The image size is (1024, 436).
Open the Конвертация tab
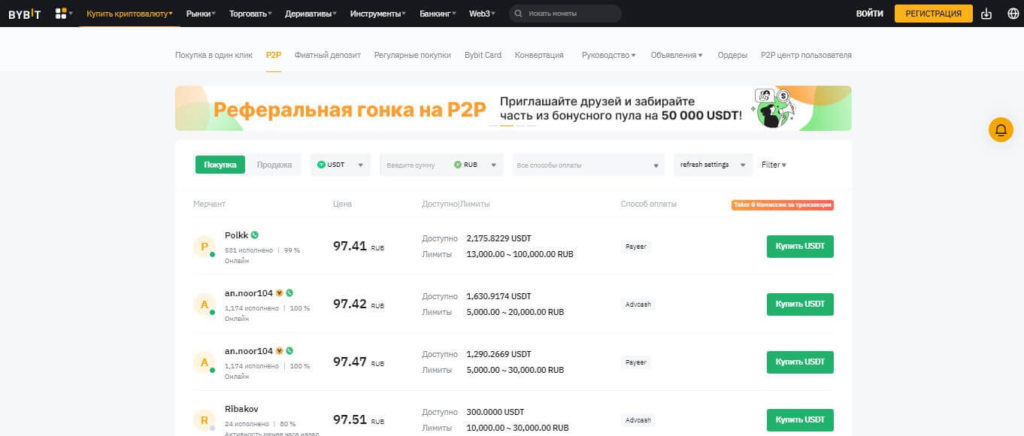539,55
